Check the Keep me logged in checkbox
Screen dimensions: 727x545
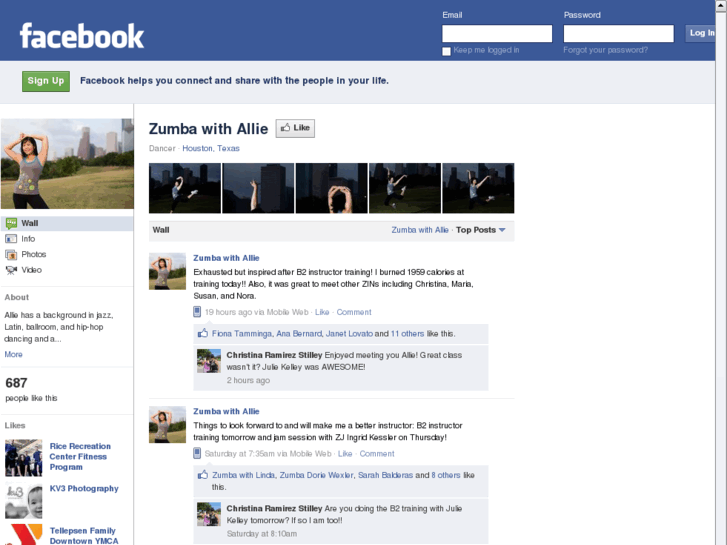(x=446, y=51)
